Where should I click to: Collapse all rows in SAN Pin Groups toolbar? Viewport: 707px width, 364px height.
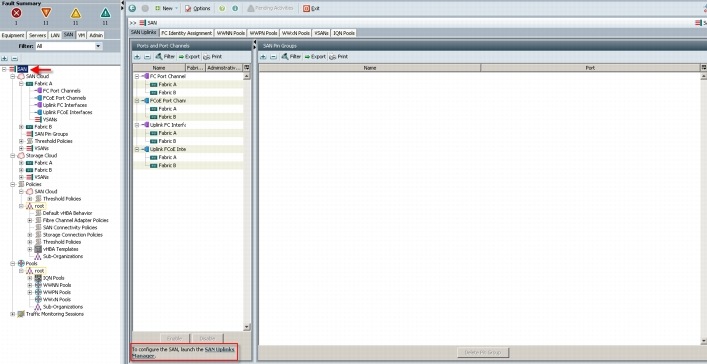pos(273,57)
